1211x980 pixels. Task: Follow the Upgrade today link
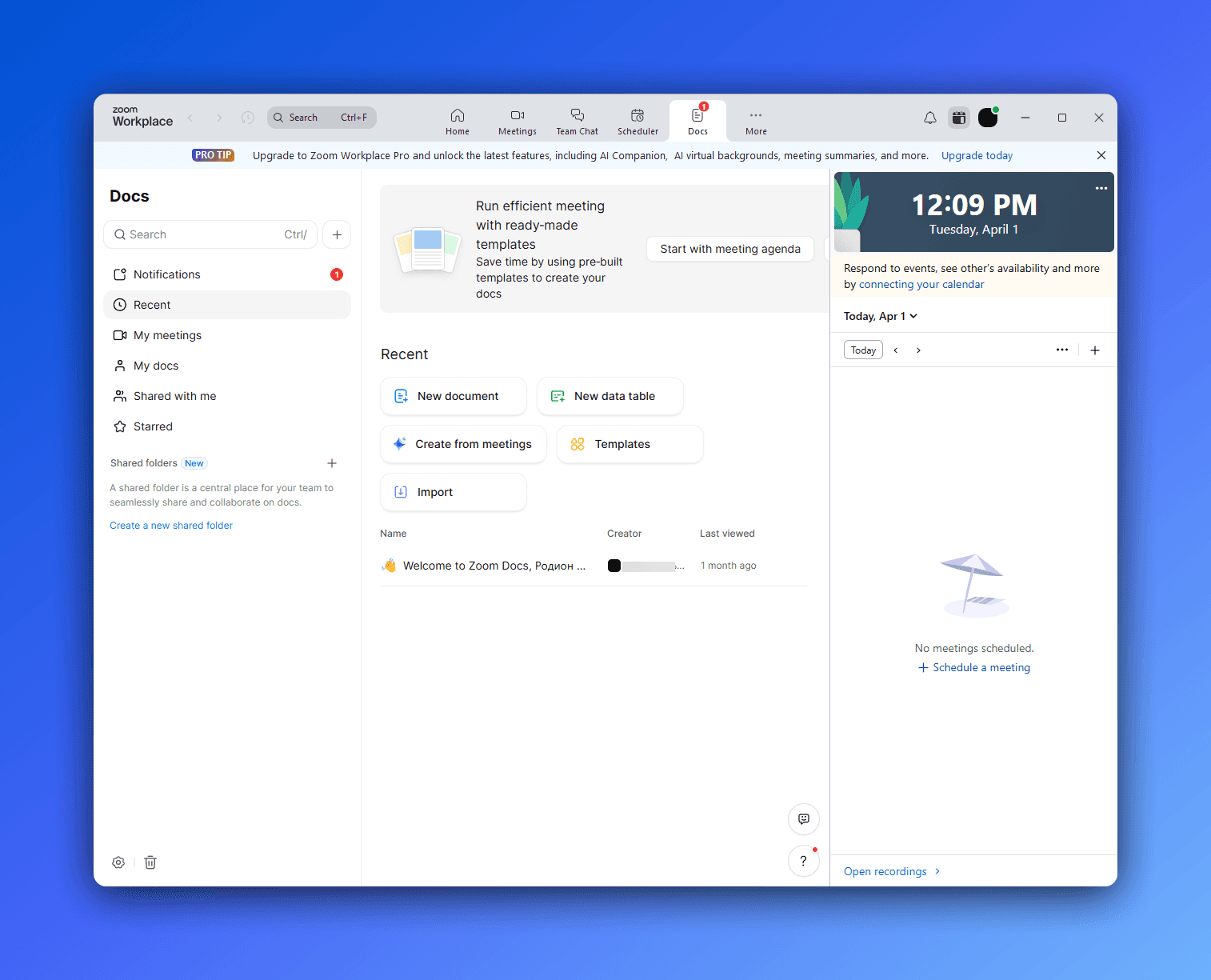[x=977, y=156]
